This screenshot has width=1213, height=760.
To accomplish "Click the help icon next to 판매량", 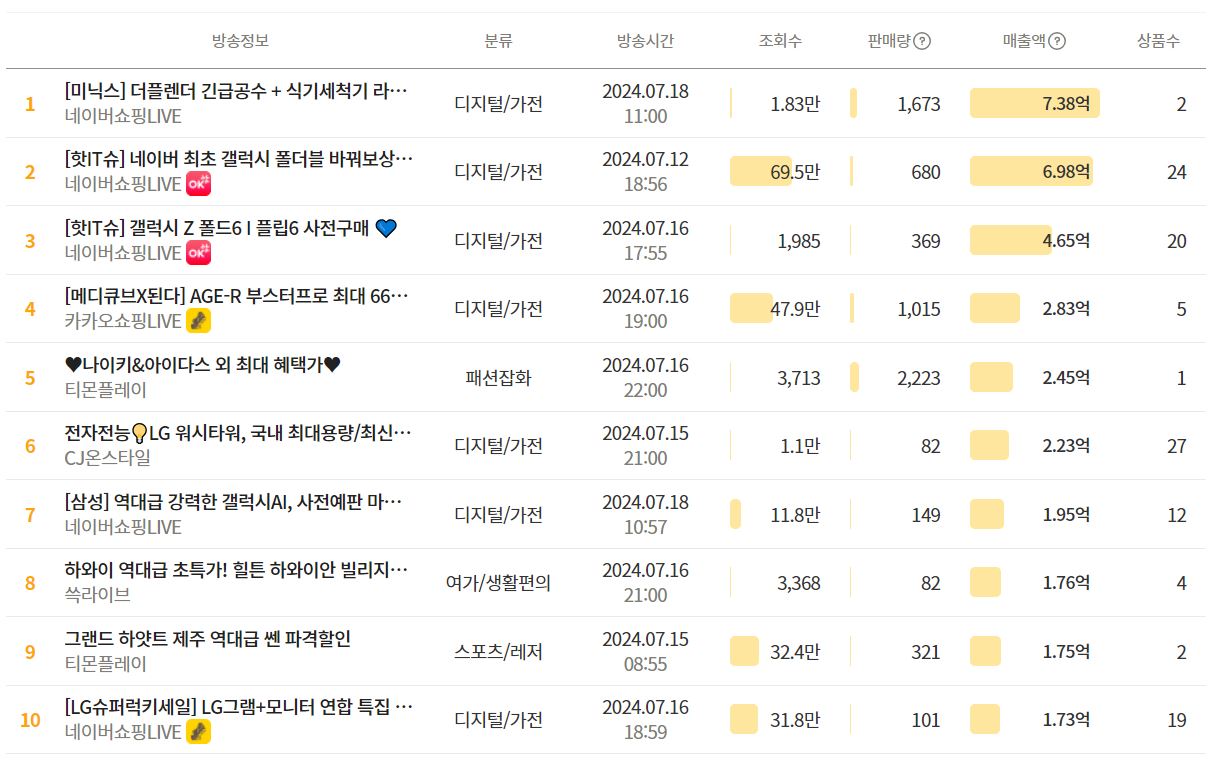I will pos(922,41).
